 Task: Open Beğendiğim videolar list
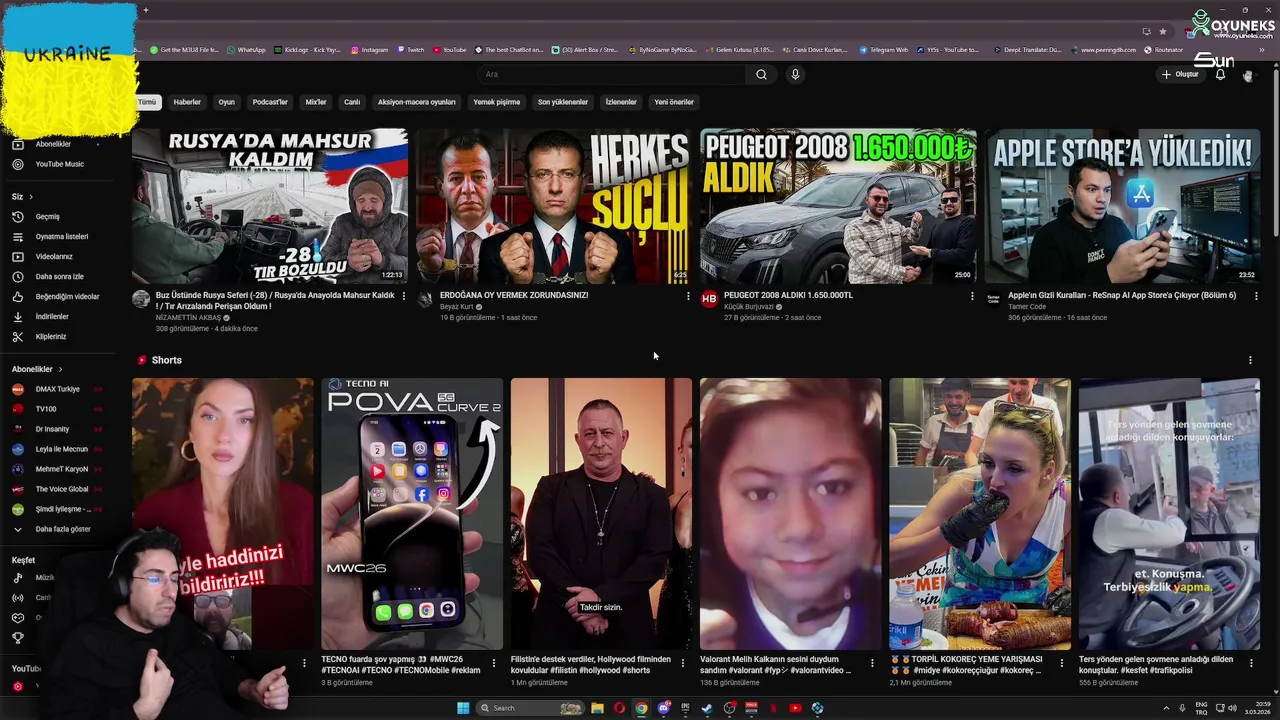[66, 297]
